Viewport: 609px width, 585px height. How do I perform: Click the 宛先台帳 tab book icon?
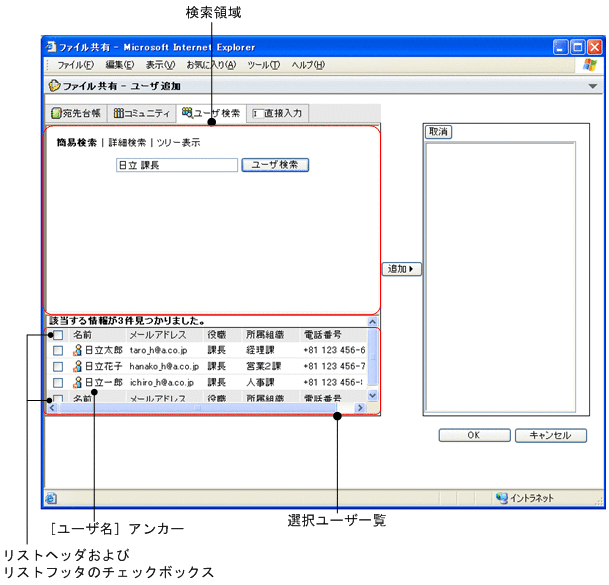click(x=57, y=113)
